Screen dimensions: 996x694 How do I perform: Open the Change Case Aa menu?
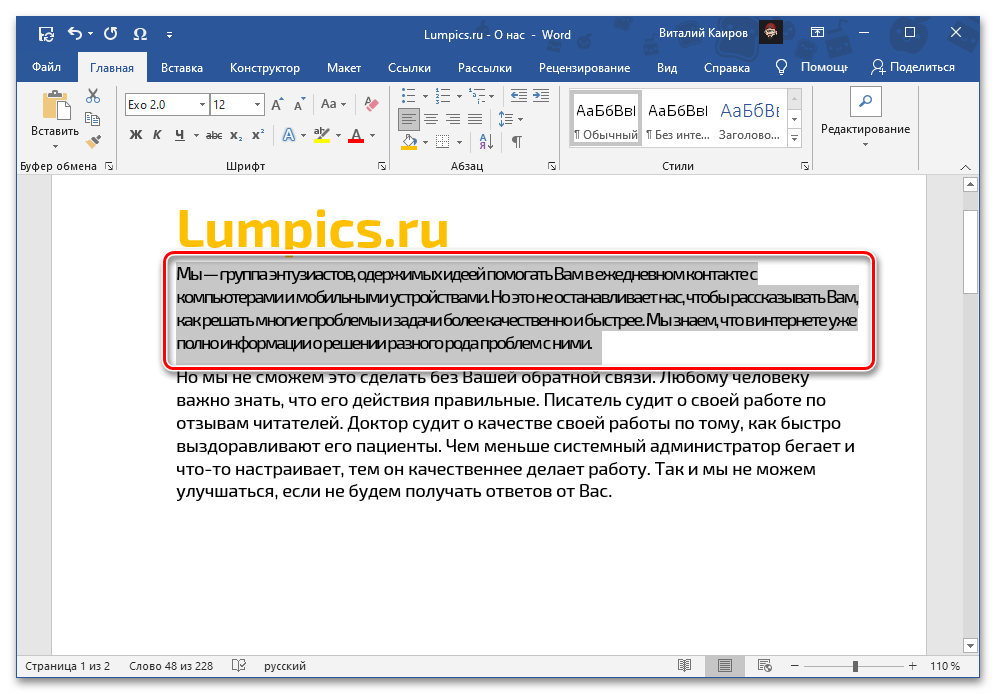[333, 104]
